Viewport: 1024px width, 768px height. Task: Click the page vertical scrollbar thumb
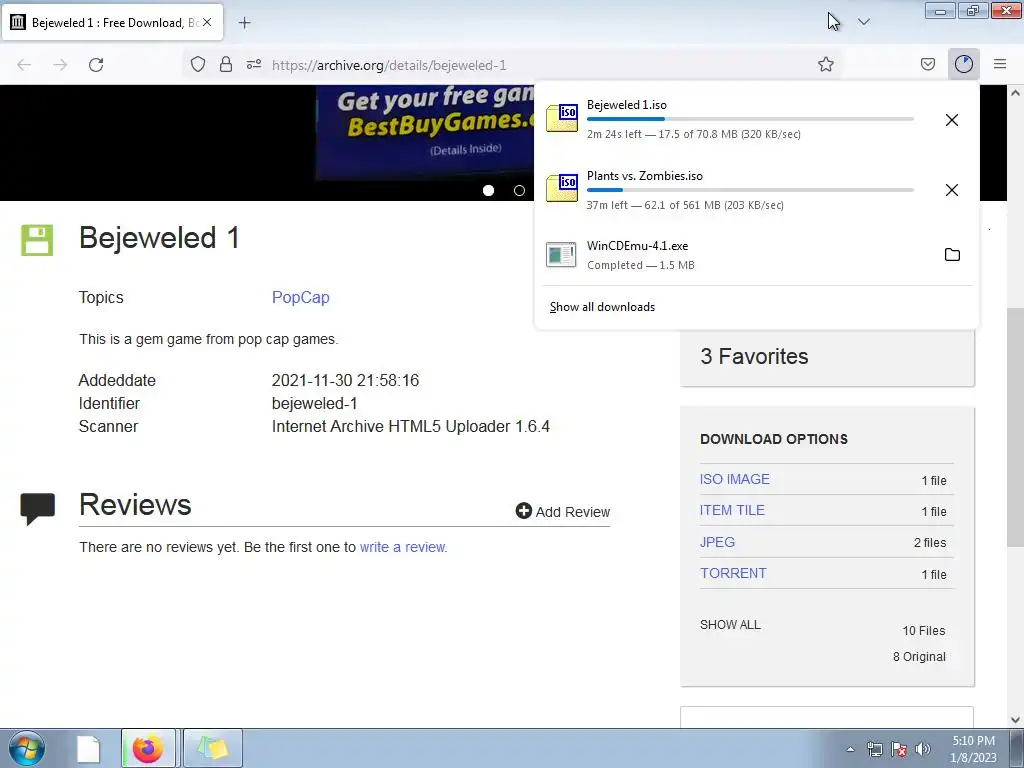click(1015, 427)
